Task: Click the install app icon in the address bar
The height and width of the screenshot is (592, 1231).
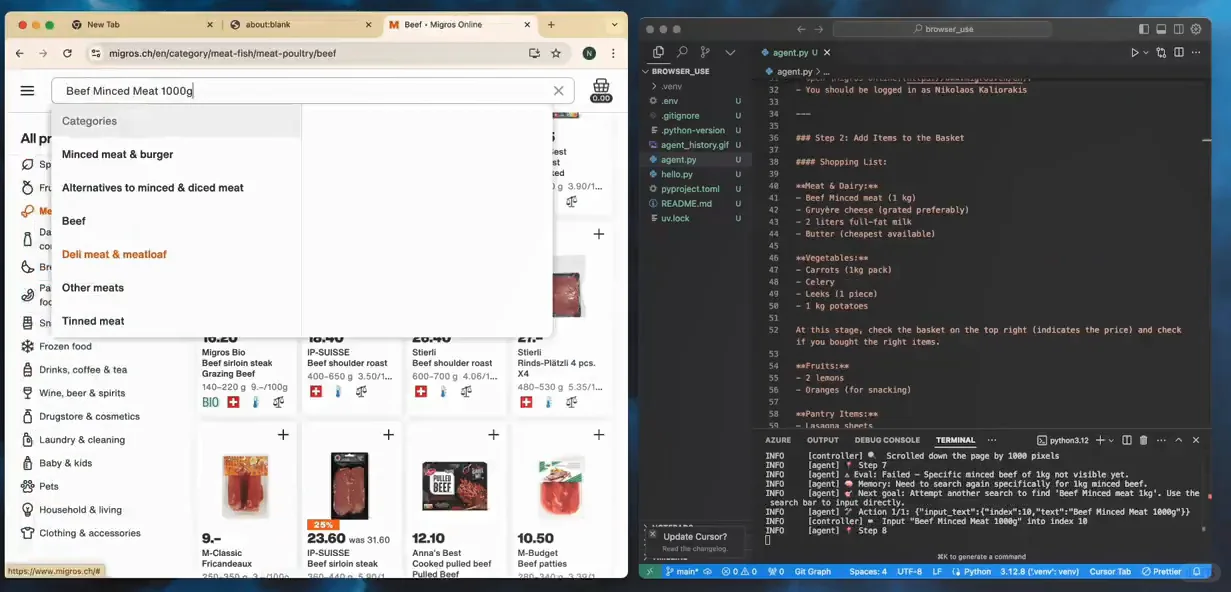Action: pyautogui.click(x=534, y=53)
